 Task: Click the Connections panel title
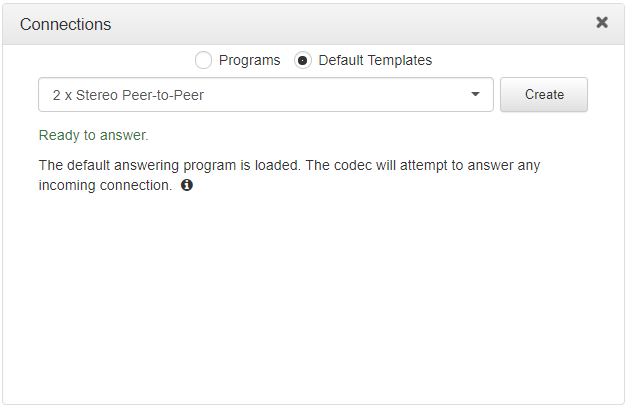click(x=66, y=24)
